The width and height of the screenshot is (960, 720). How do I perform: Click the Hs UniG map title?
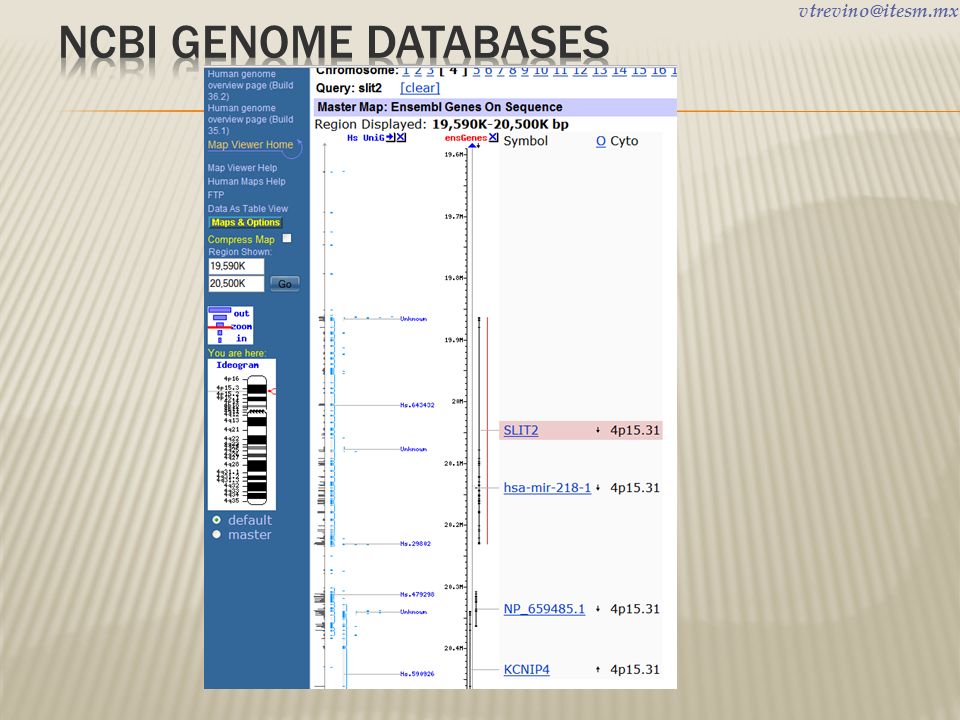[x=366, y=138]
